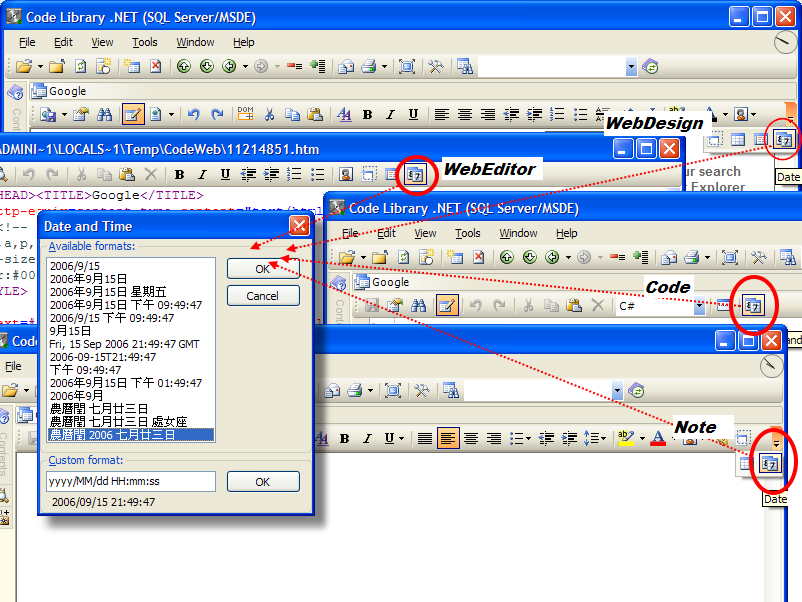Click the Undo arrow in the topmost window's editor toolbar
The image size is (802, 602).
coord(193,114)
